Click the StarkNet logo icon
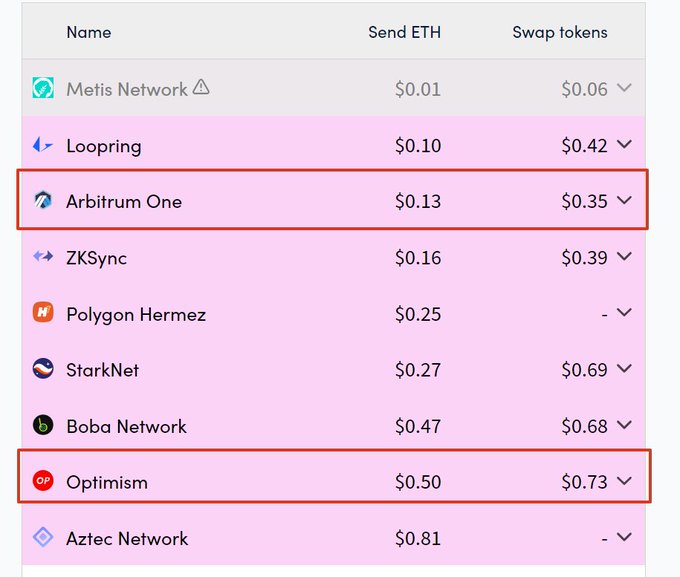 [x=43, y=369]
